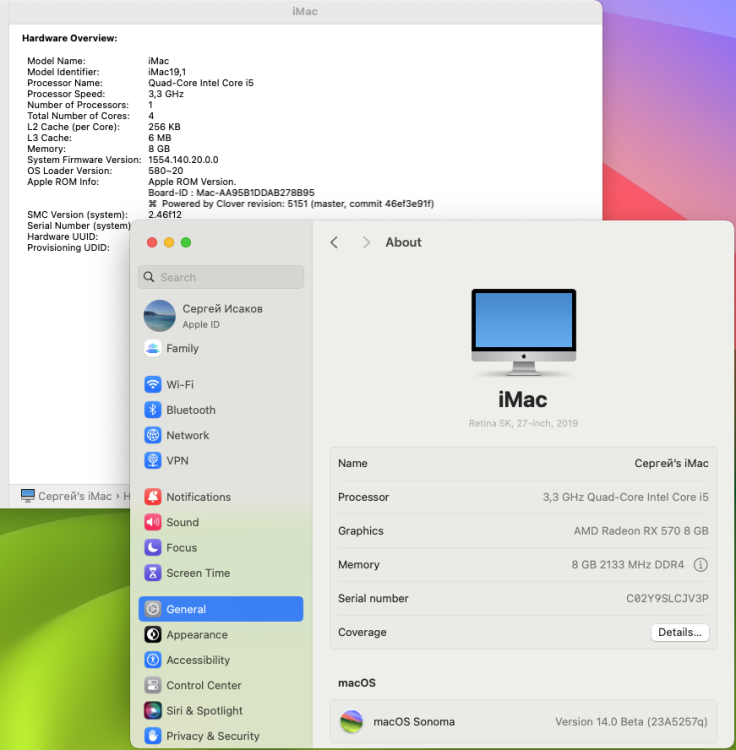Open Coverage Details button
Screen dimensions: 736x750
tap(680, 632)
